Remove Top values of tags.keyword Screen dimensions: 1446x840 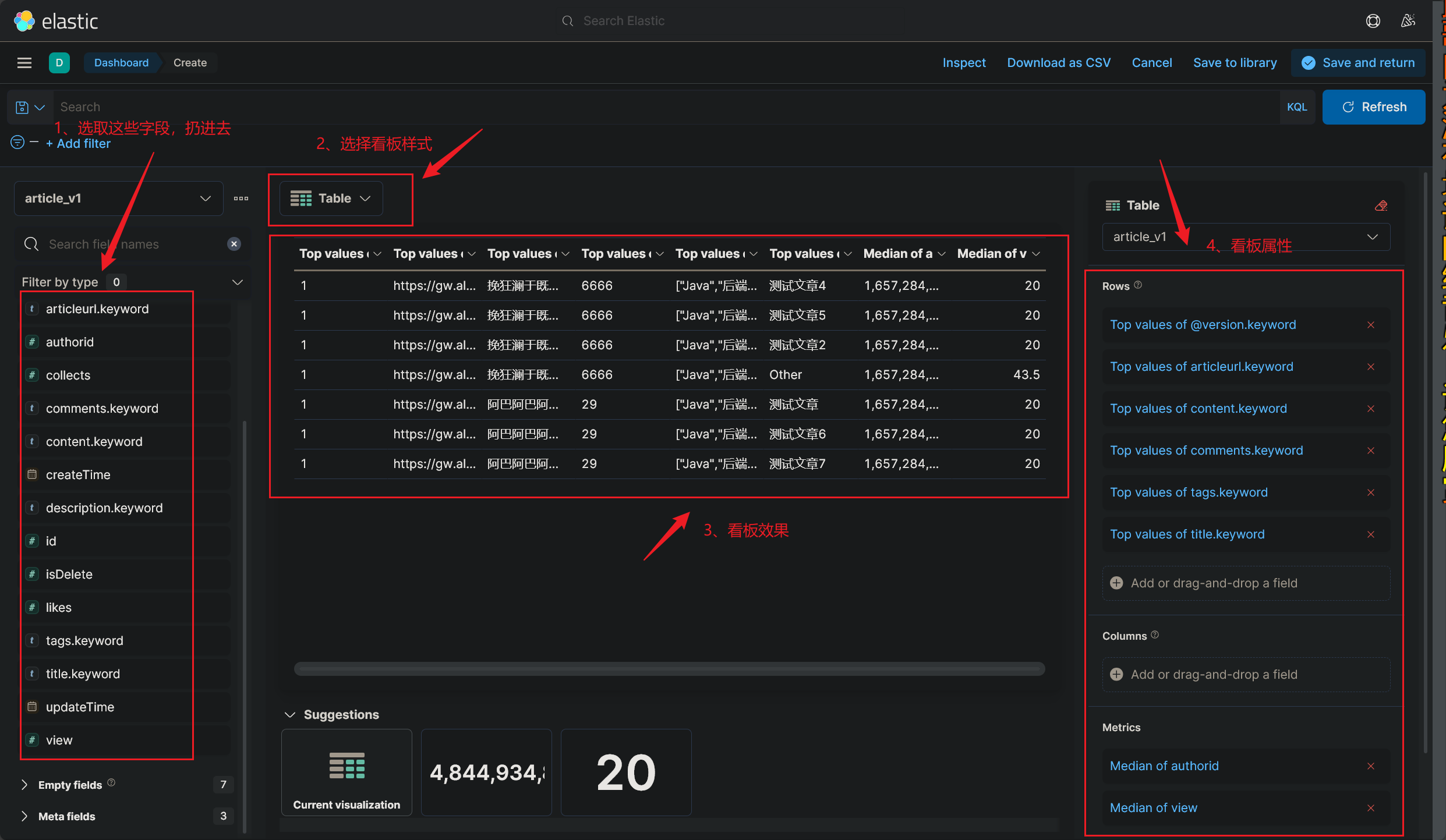coord(1371,492)
